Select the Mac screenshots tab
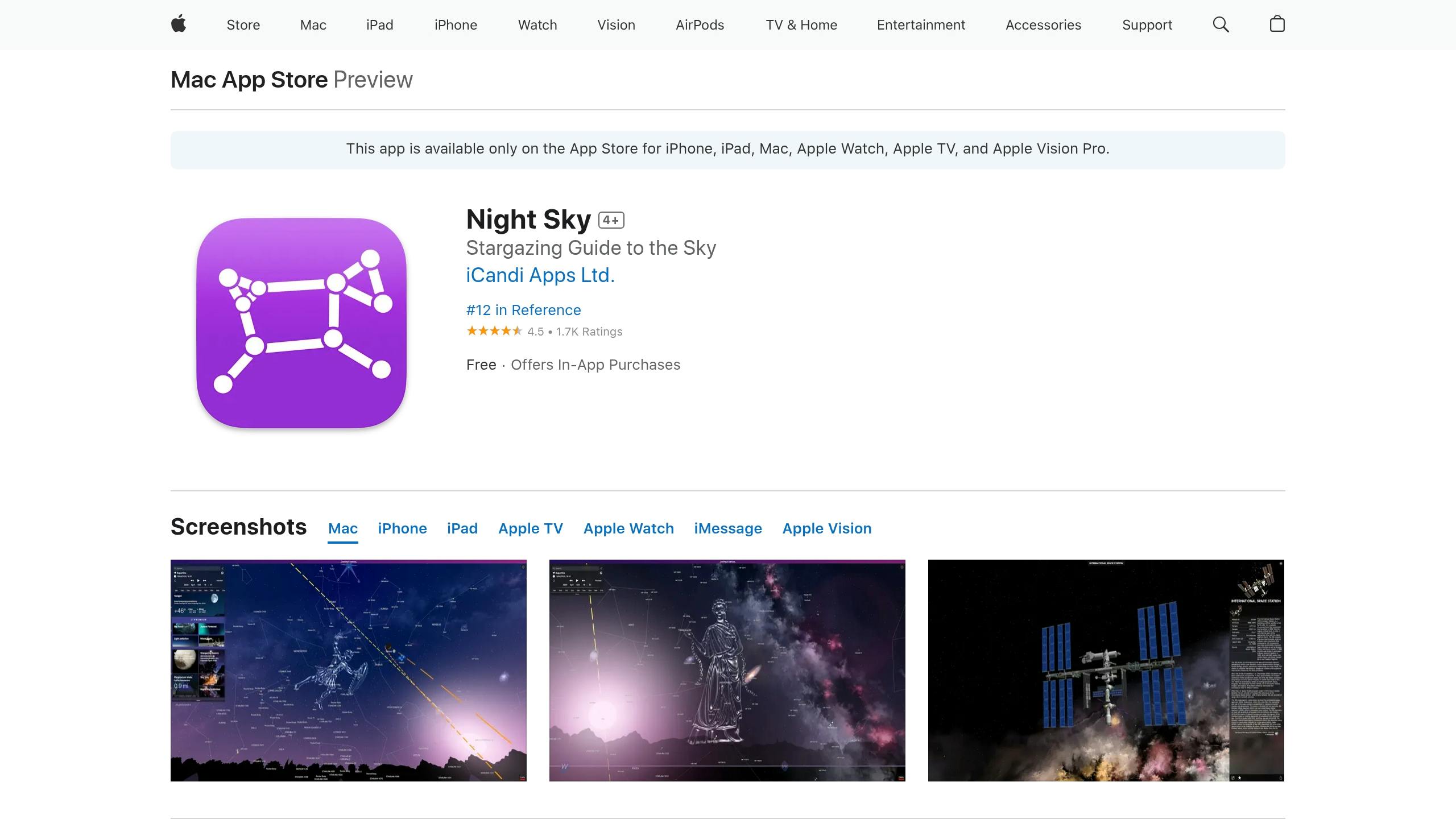This screenshot has width=1456, height=819. (342, 528)
